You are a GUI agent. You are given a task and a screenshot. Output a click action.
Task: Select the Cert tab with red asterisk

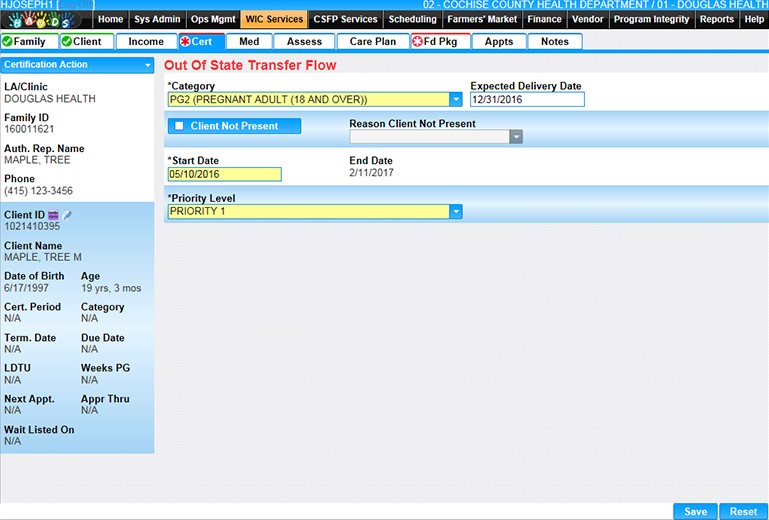[200, 42]
